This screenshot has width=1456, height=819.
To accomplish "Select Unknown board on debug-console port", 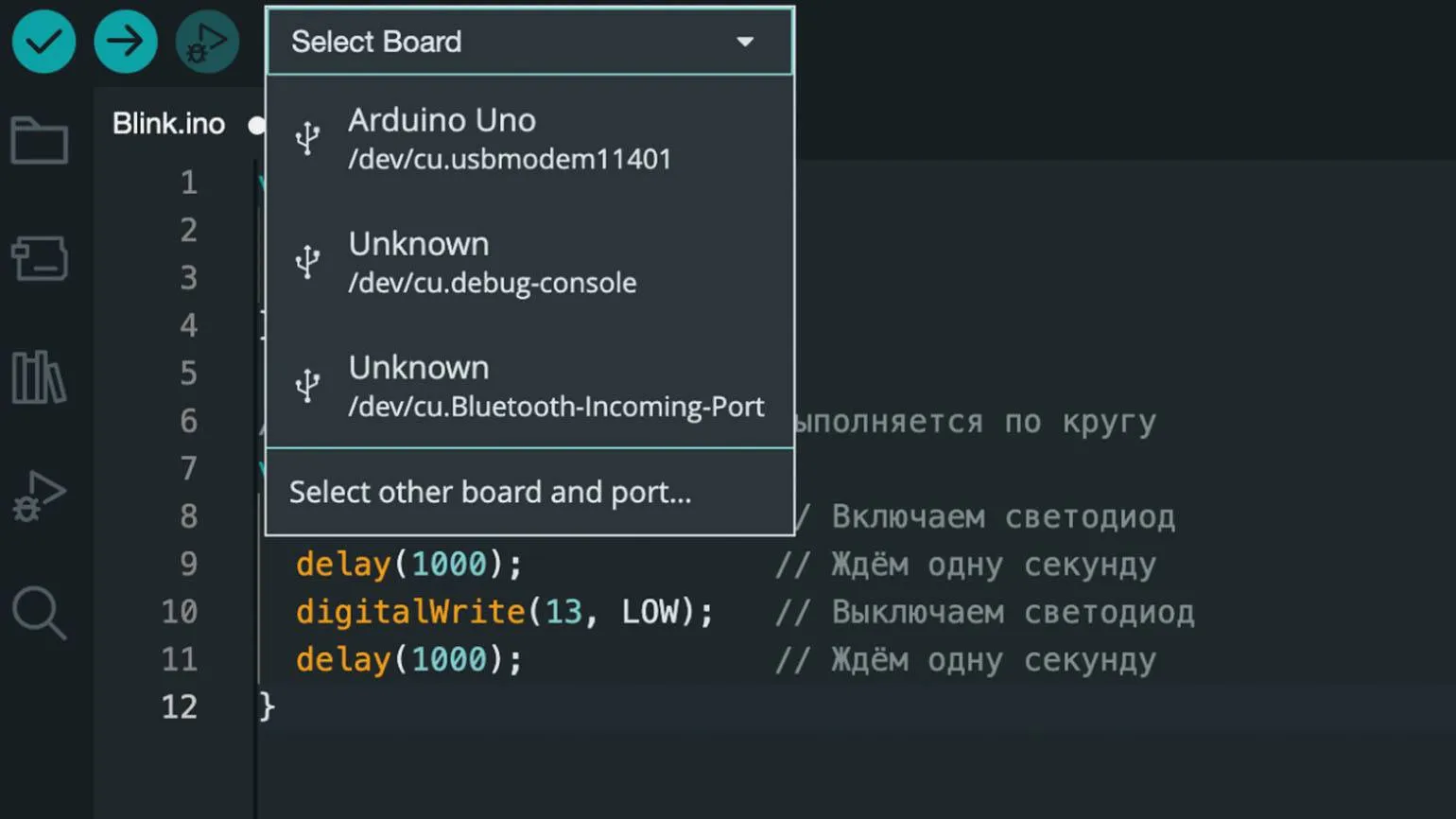I will [x=530, y=262].
